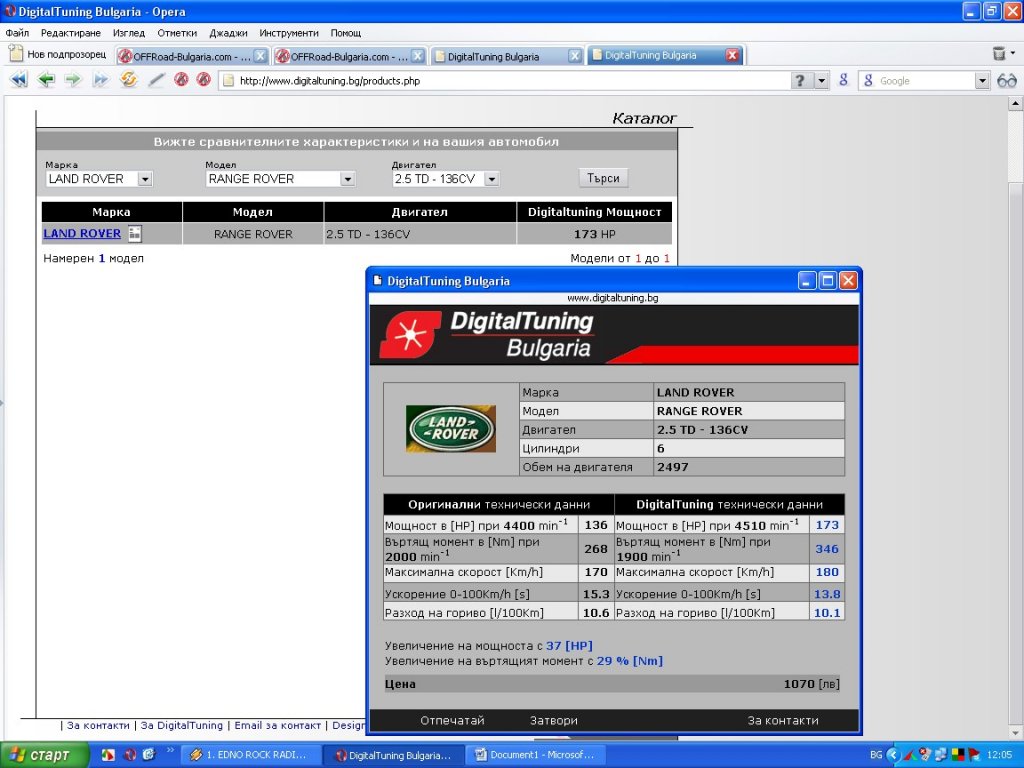The width and height of the screenshot is (1024, 768).
Task: Click the price value 1070 лв
Action: [812, 684]
